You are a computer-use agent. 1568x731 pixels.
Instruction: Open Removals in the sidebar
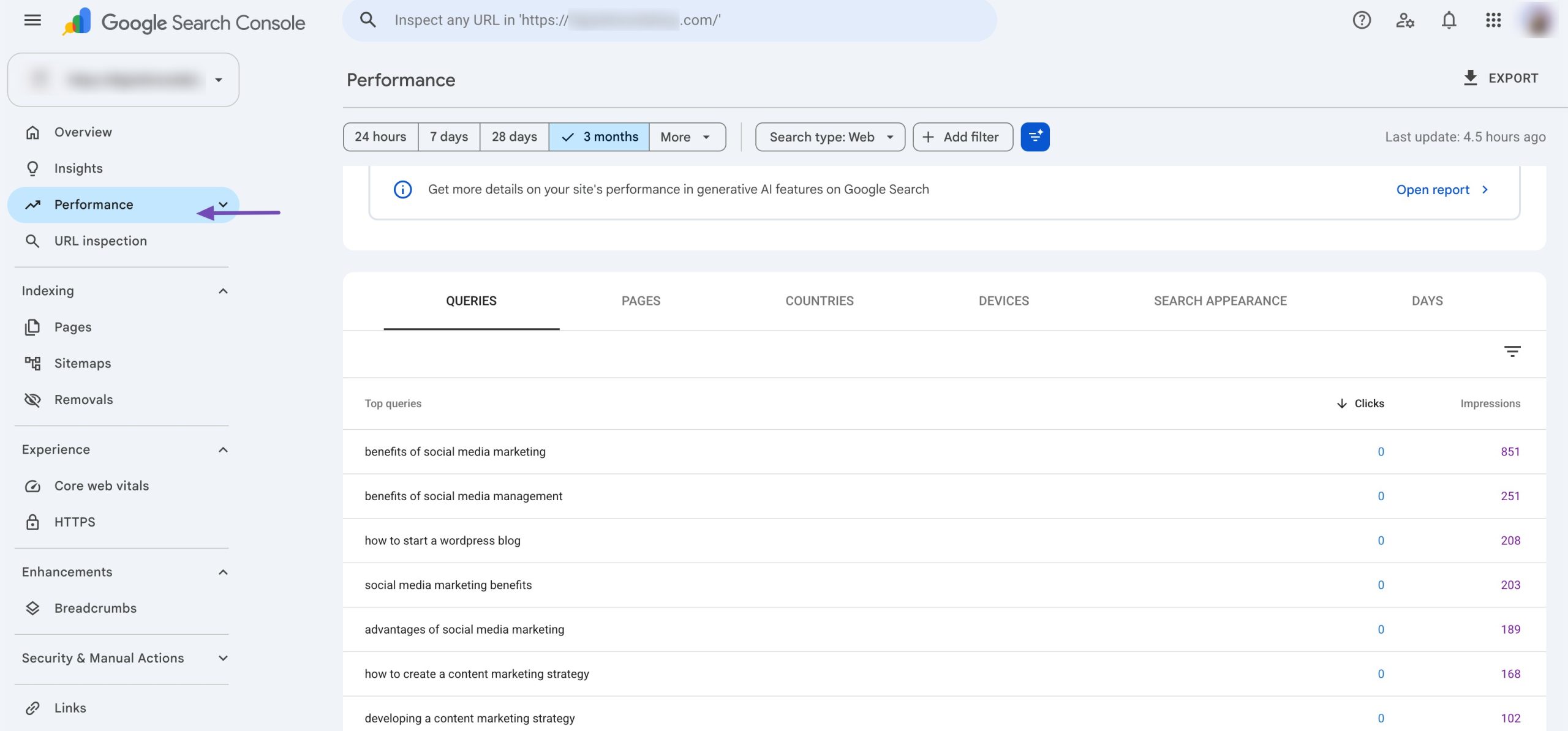point(123,400)
